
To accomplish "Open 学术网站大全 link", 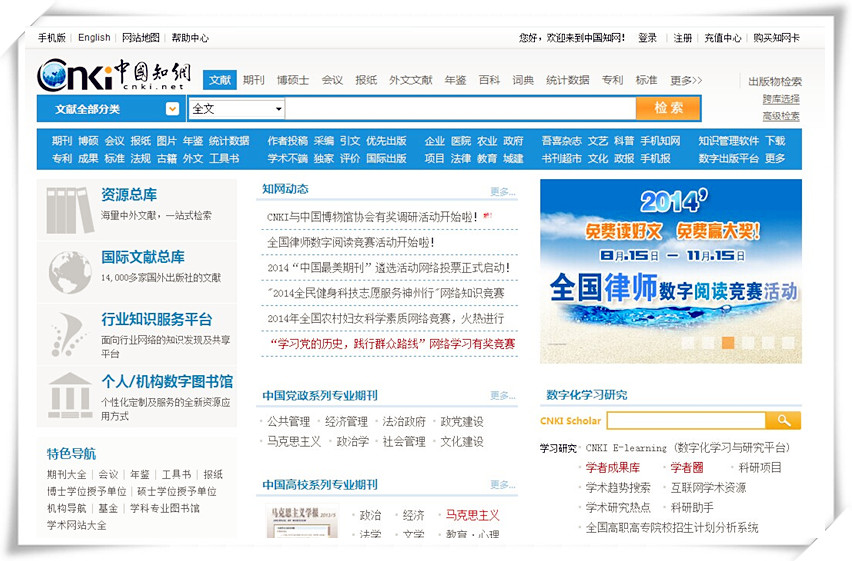I will (x=77, y=525).
